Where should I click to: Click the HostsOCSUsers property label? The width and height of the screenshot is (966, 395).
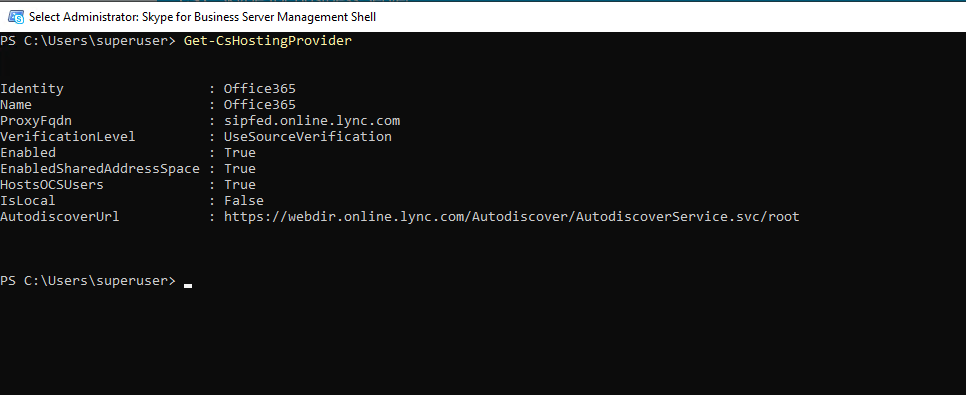point(52,185)
